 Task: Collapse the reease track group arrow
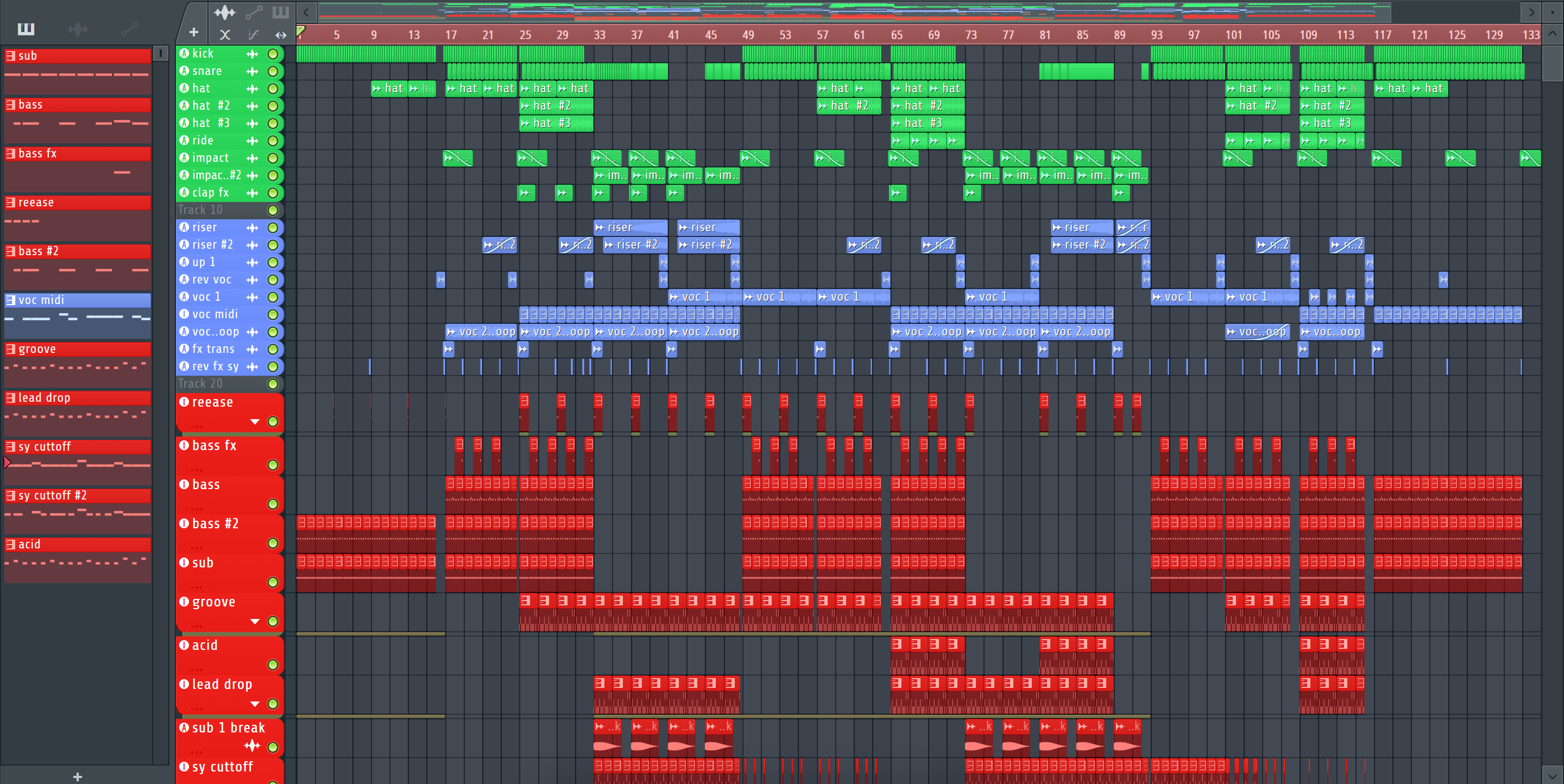click(255, 422)
